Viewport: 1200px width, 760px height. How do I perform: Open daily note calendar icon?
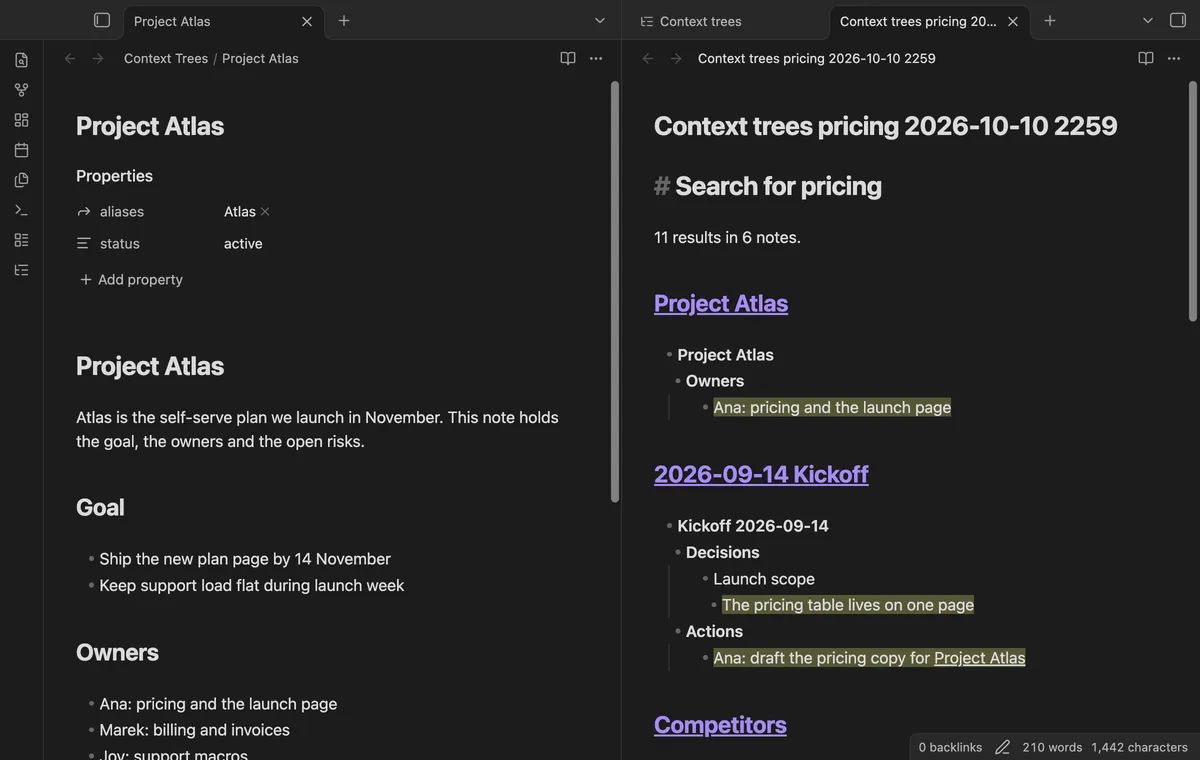tap(21, 150)
